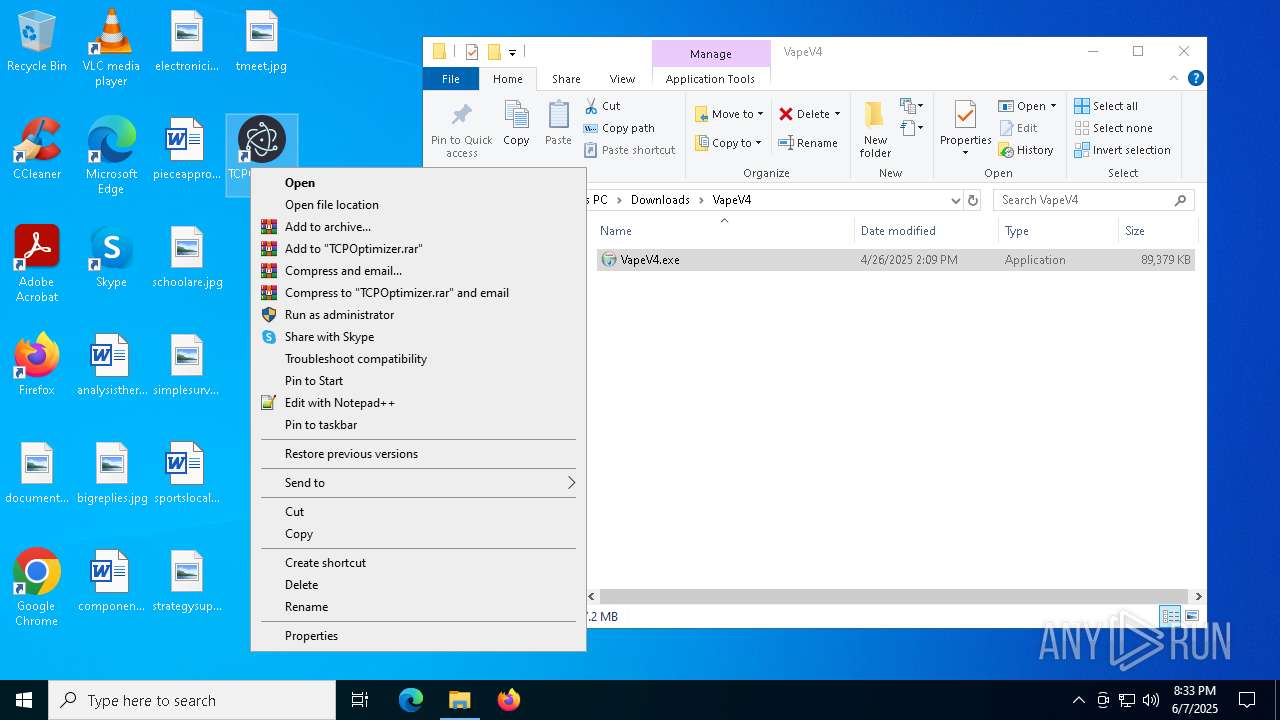Choose Properties in the context menu
The height and width of the screenshot is (720, 1280).
(x=418, y=636)
